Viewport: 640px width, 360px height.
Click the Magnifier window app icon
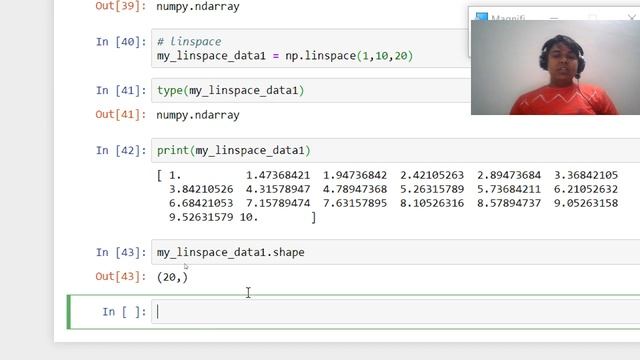click(482, 17)
